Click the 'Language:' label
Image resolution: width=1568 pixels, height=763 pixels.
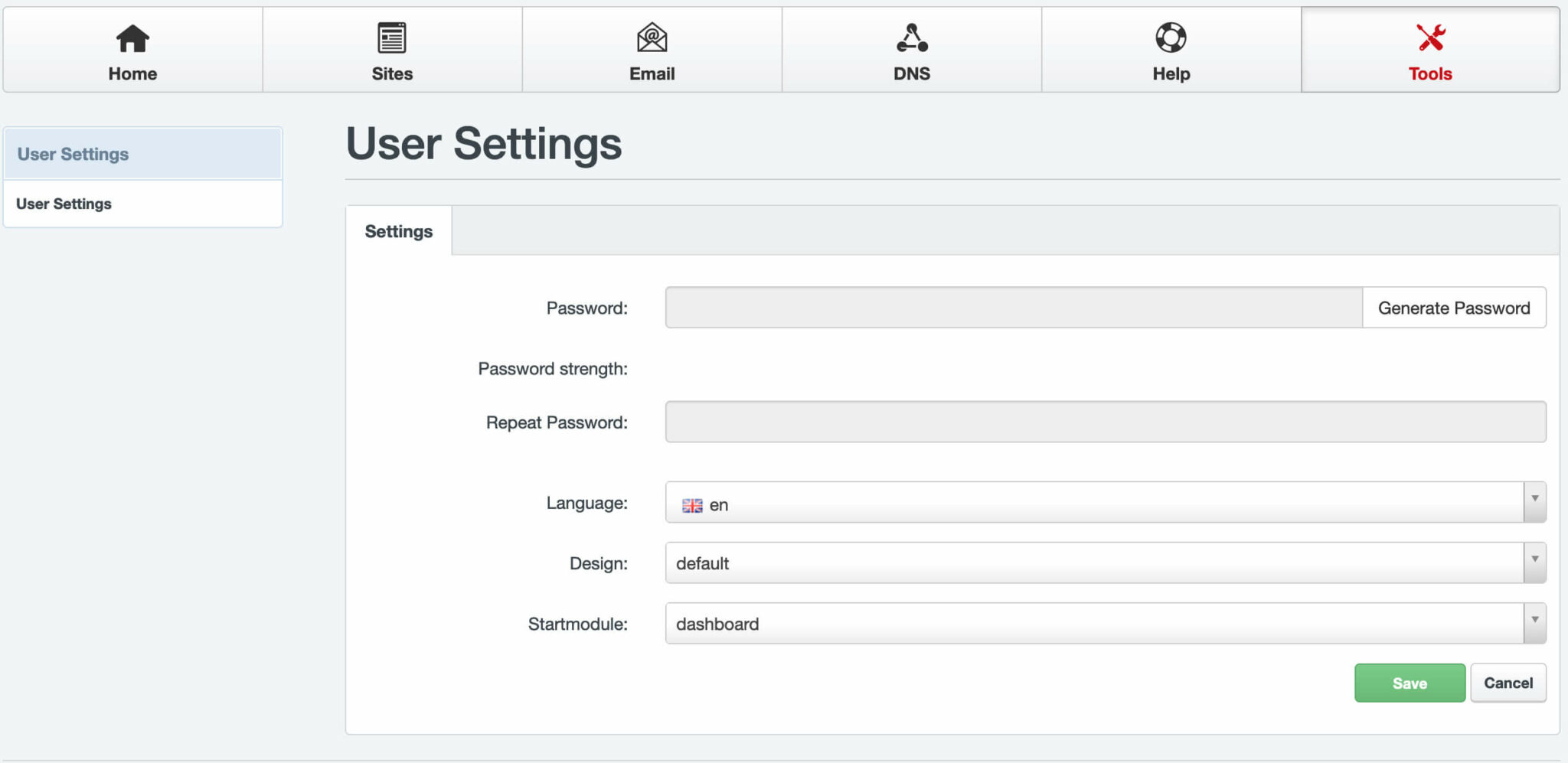tap(586, 503)
